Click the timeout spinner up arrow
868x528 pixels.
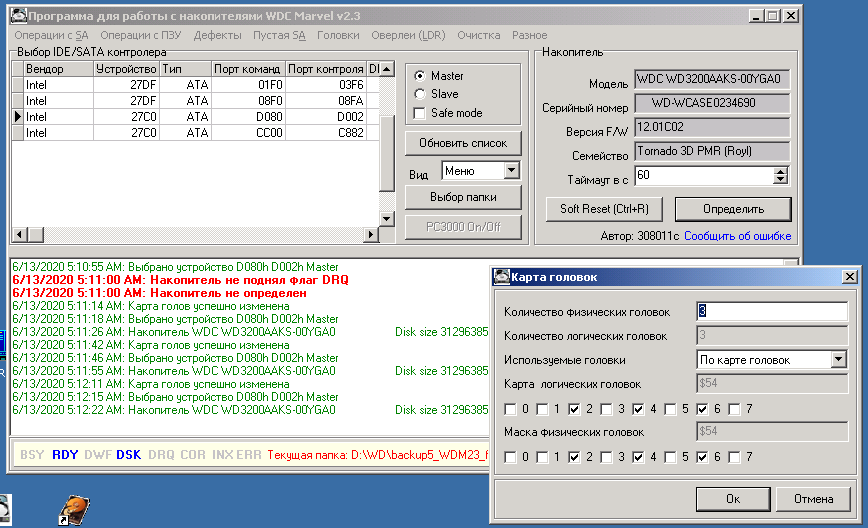click(781, 171)
